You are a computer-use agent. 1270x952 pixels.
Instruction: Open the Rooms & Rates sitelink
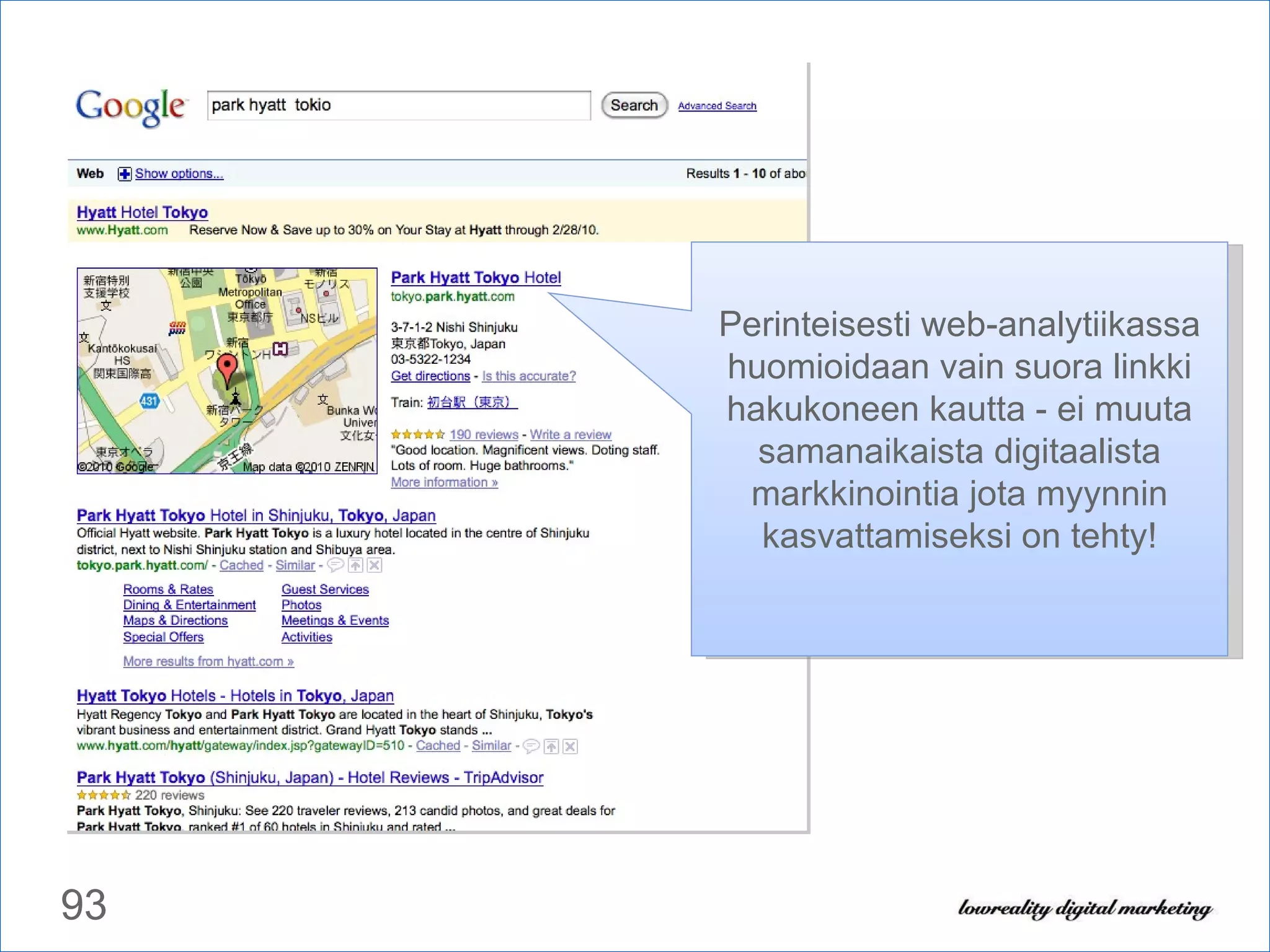click(x=168, y=589)
